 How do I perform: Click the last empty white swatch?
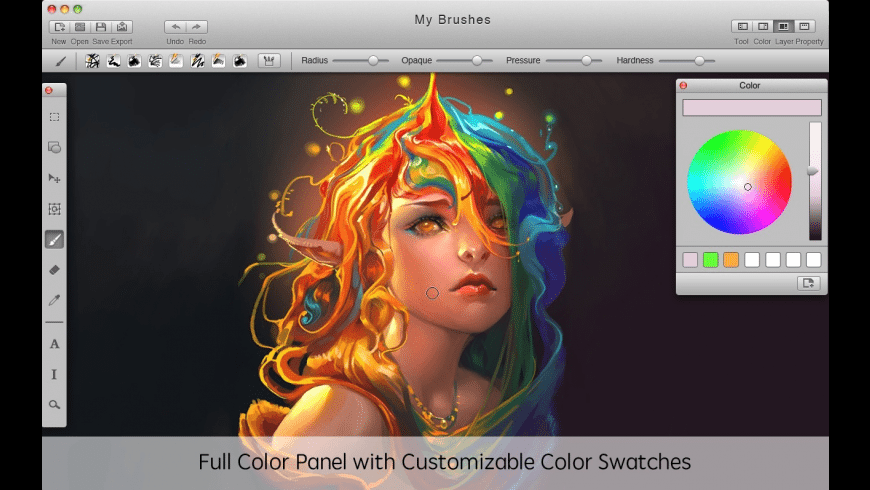tap(813, 260)
